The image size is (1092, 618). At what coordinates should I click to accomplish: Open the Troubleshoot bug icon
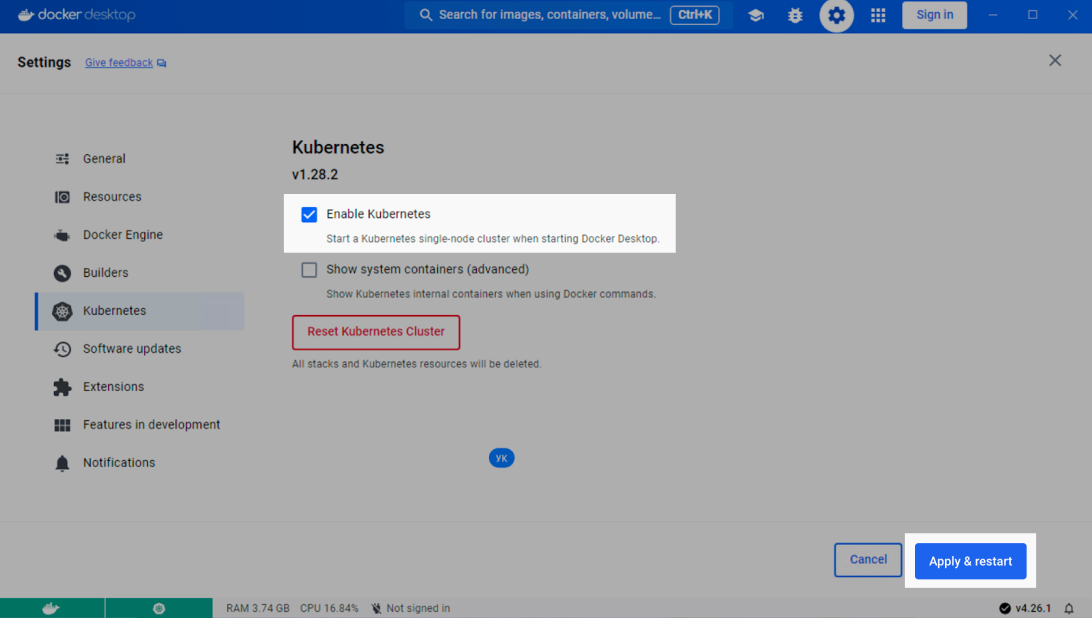click(x=795, y=15)
